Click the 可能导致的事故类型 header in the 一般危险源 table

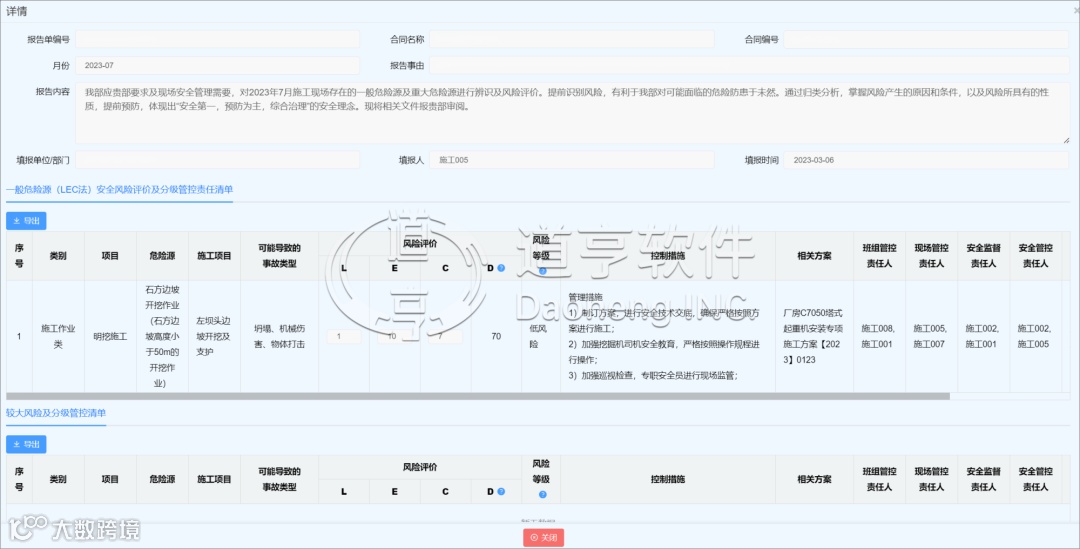click(280, 256)
